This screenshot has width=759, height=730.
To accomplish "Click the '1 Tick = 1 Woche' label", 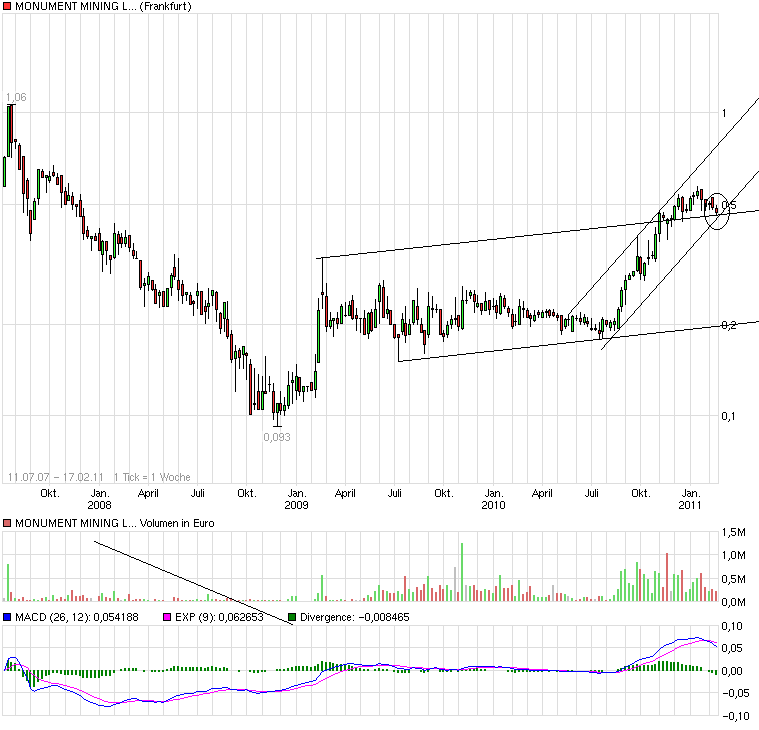I will (x=152, y=477).
